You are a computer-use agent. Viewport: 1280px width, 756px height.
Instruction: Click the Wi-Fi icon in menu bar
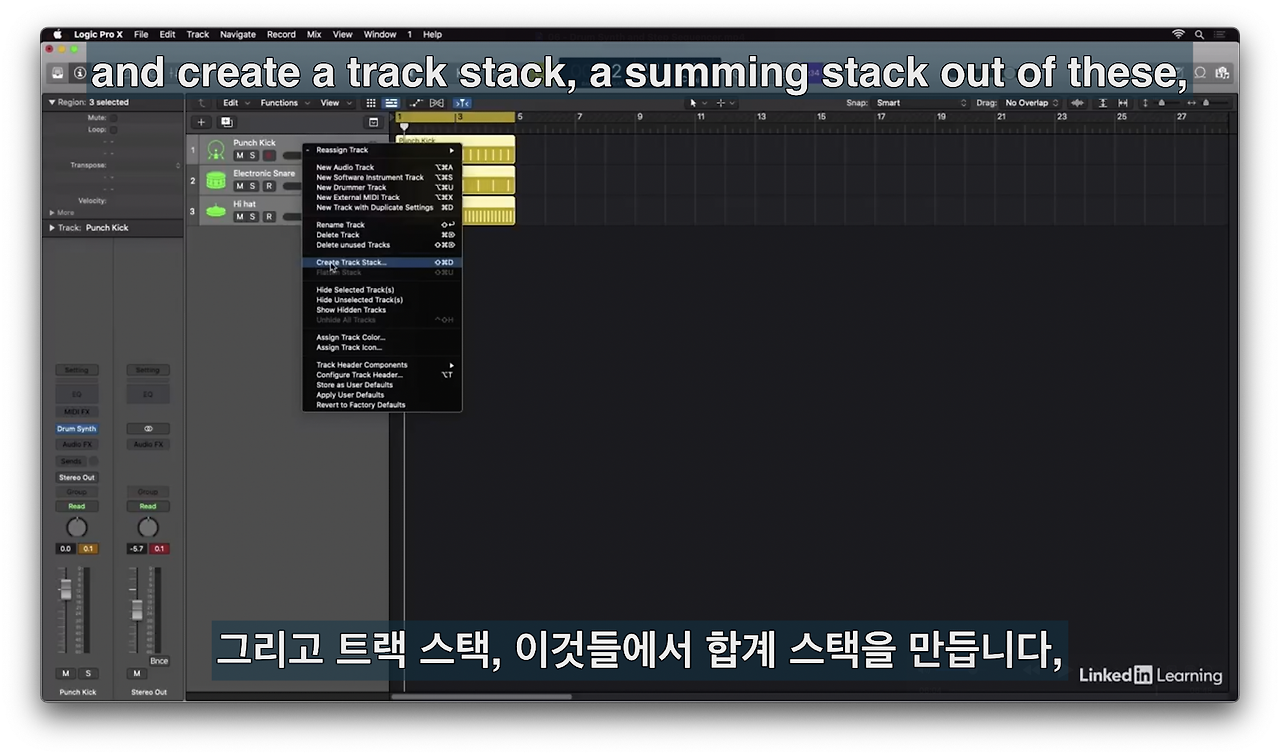(1179, 34)
